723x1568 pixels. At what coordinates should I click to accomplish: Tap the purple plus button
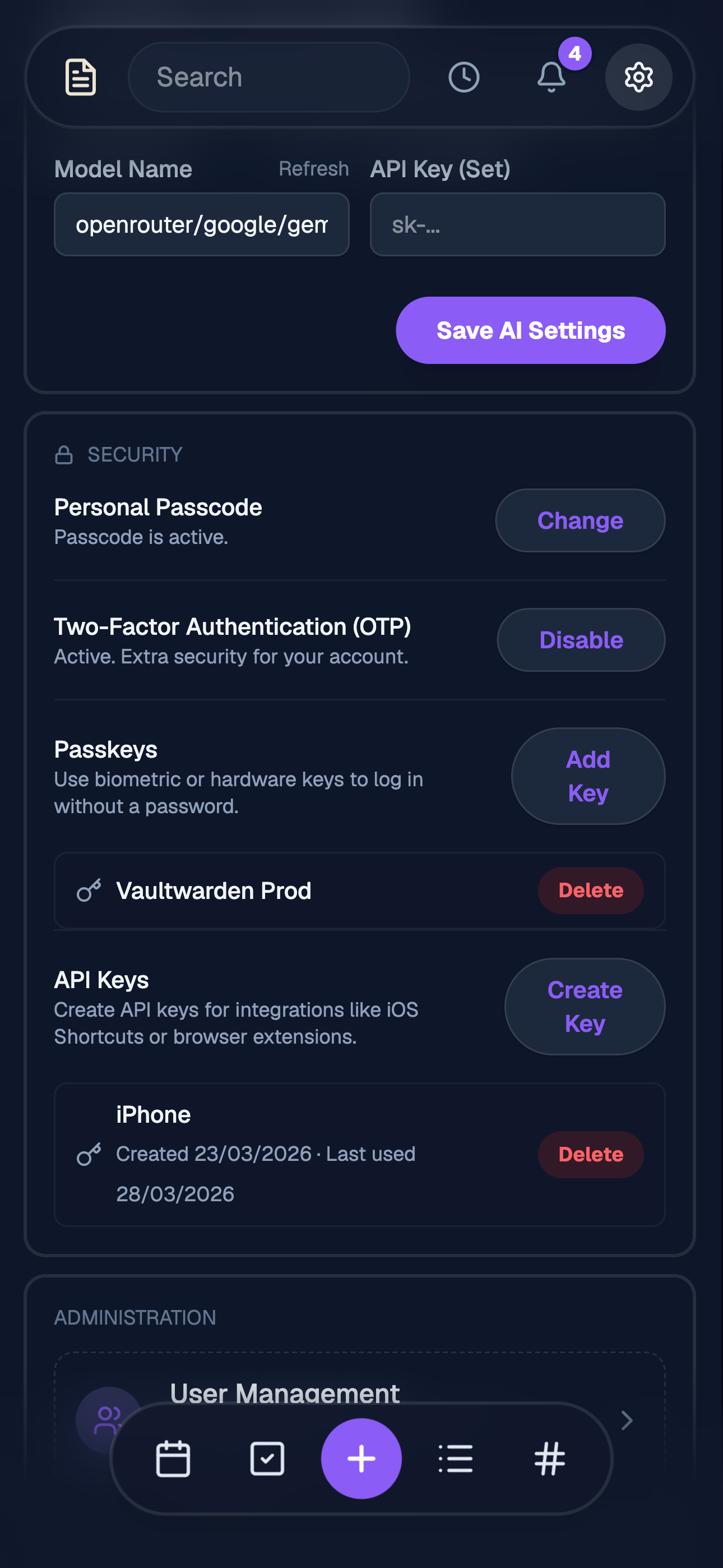coord(361,1458)
